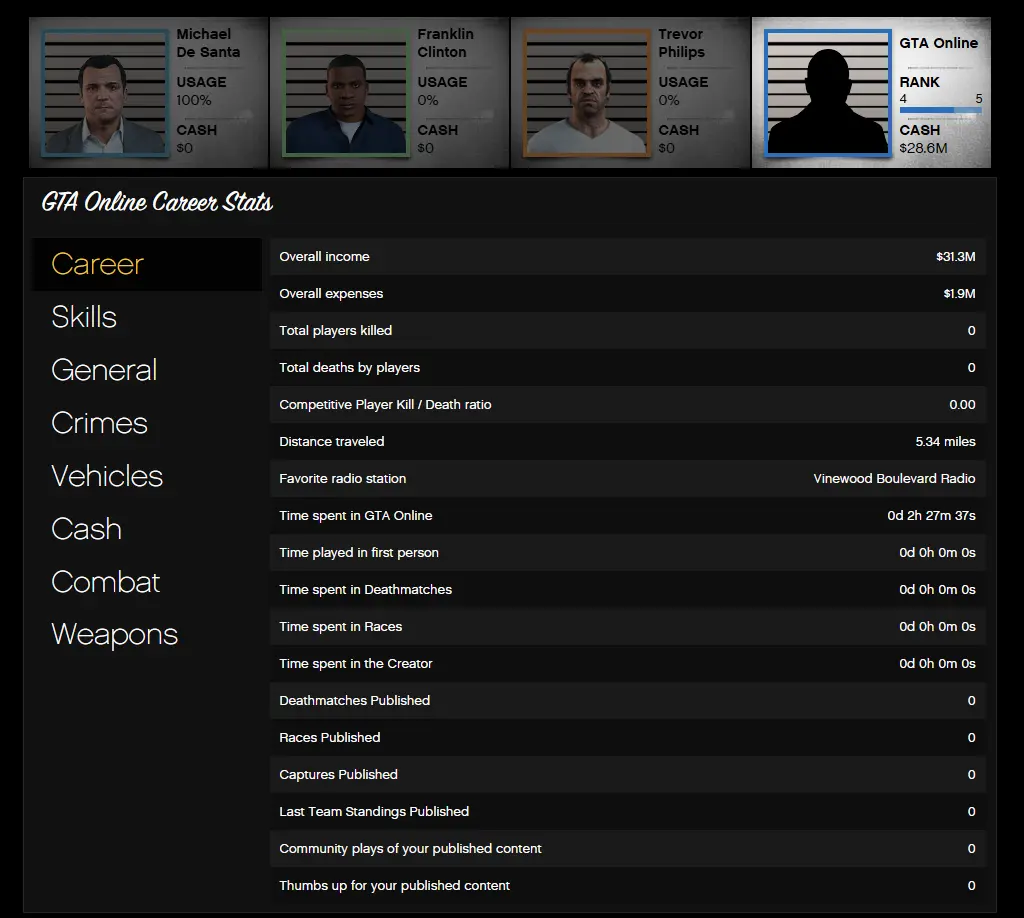Select the Overall income row label
1024x918 pixels.
(325, 257)
